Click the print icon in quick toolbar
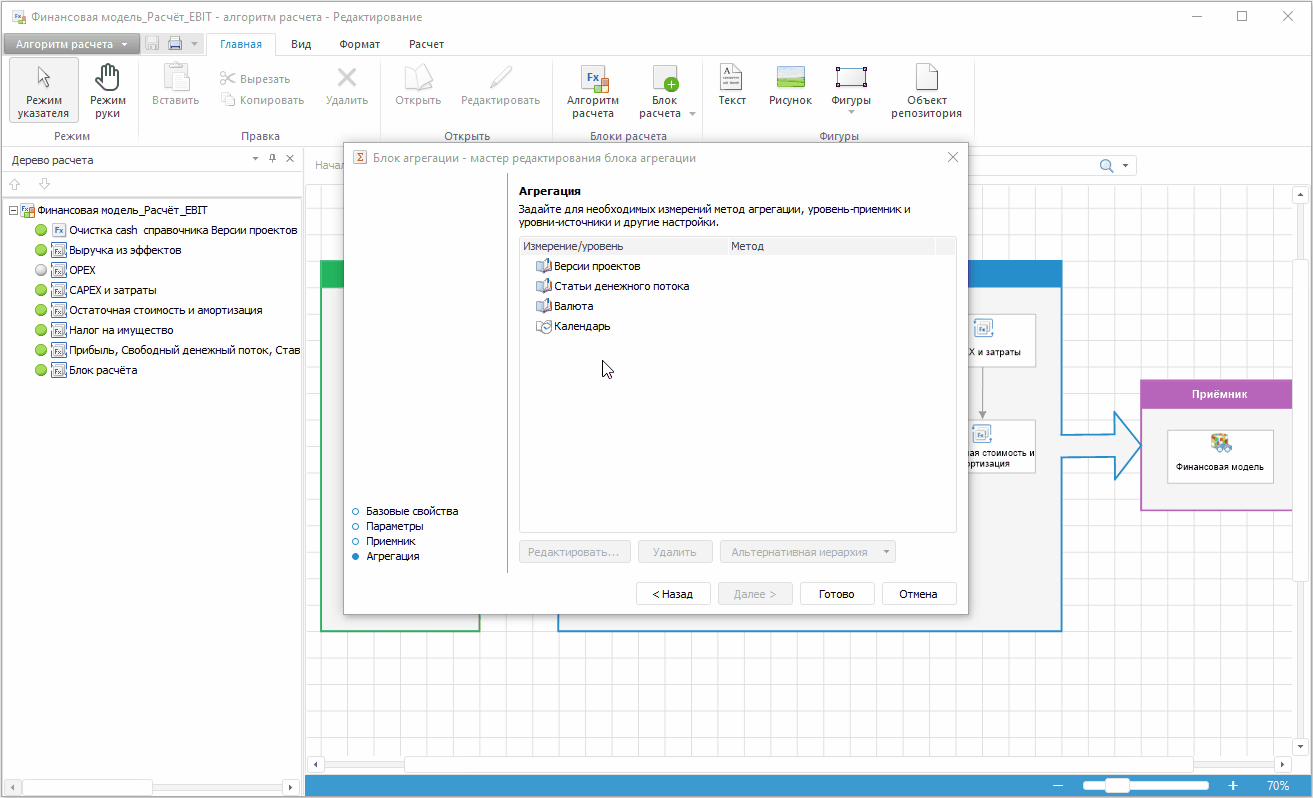The width and height of the screenshot is (1313, 798). (175, 44)
